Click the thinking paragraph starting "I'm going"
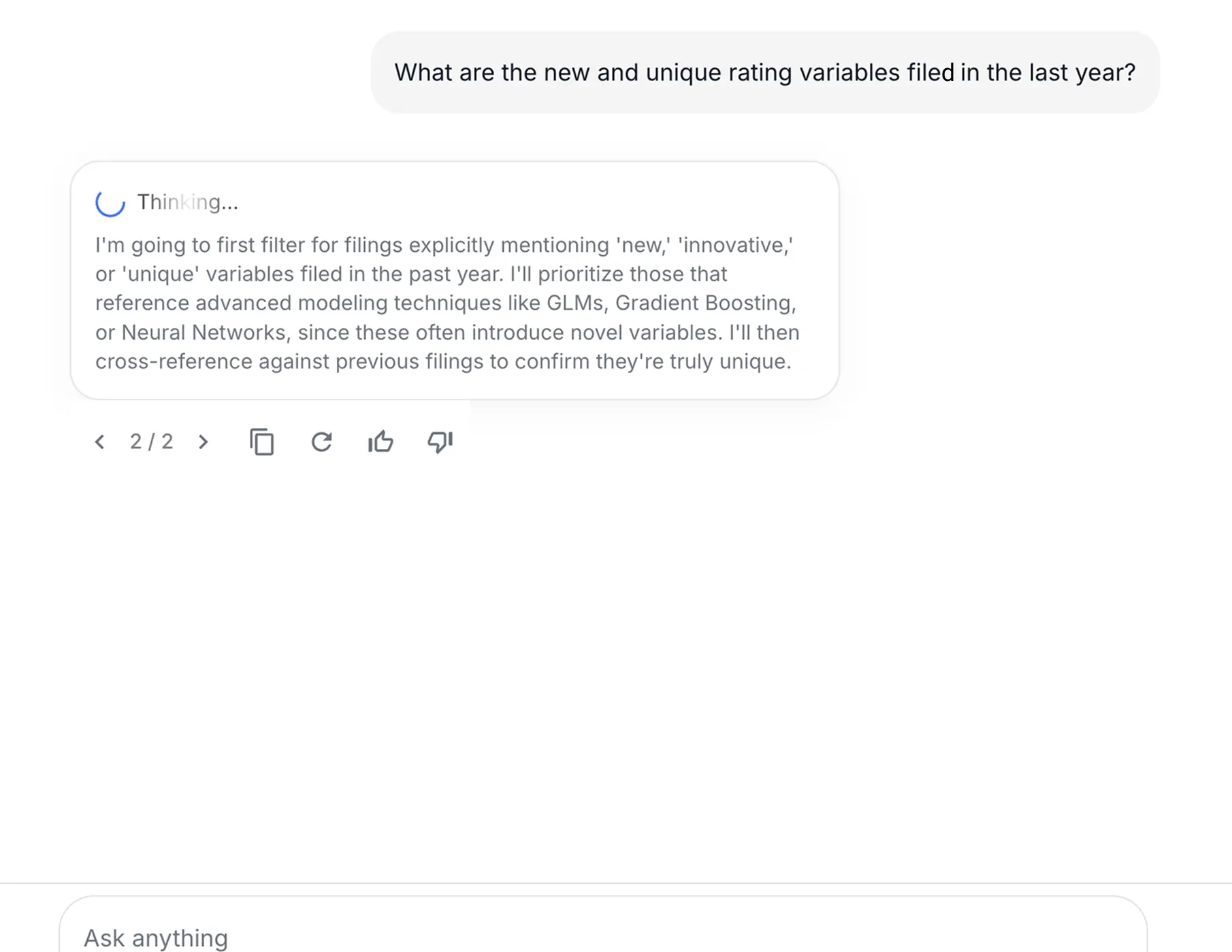 [447, 303]
